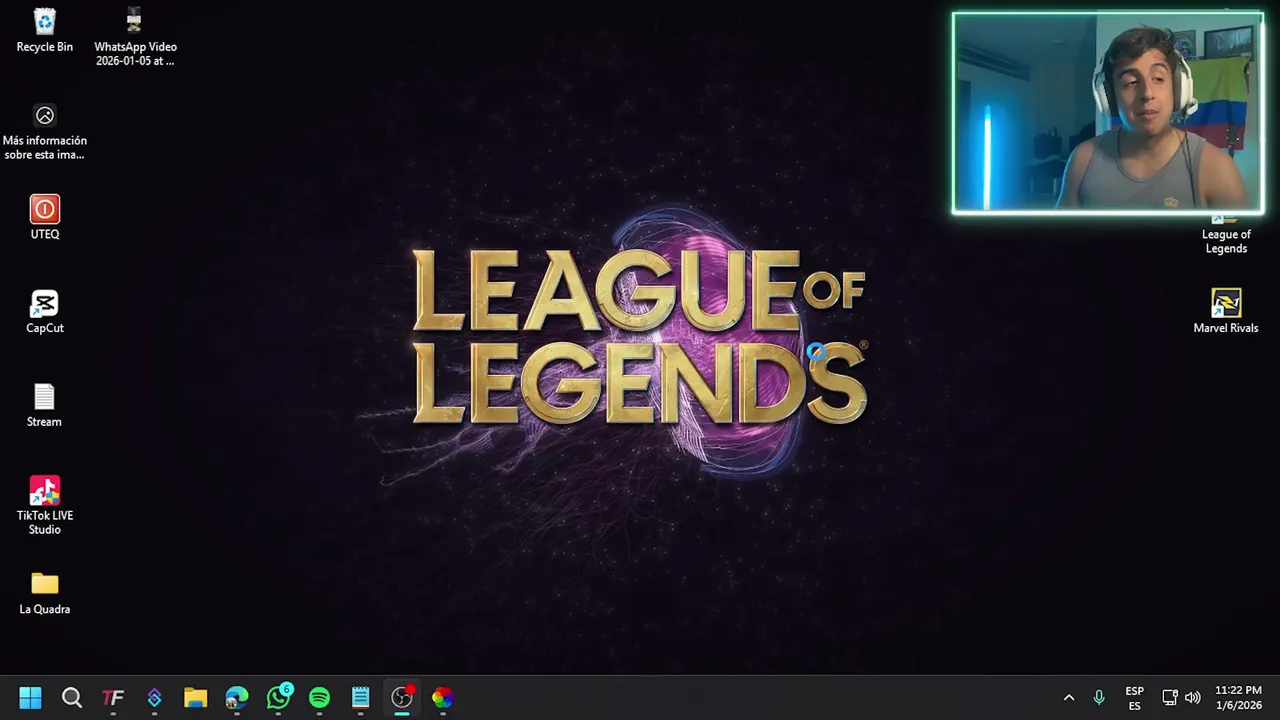
Task: Open Spotify from the taskbar
Action: click(x=319, y=698)
